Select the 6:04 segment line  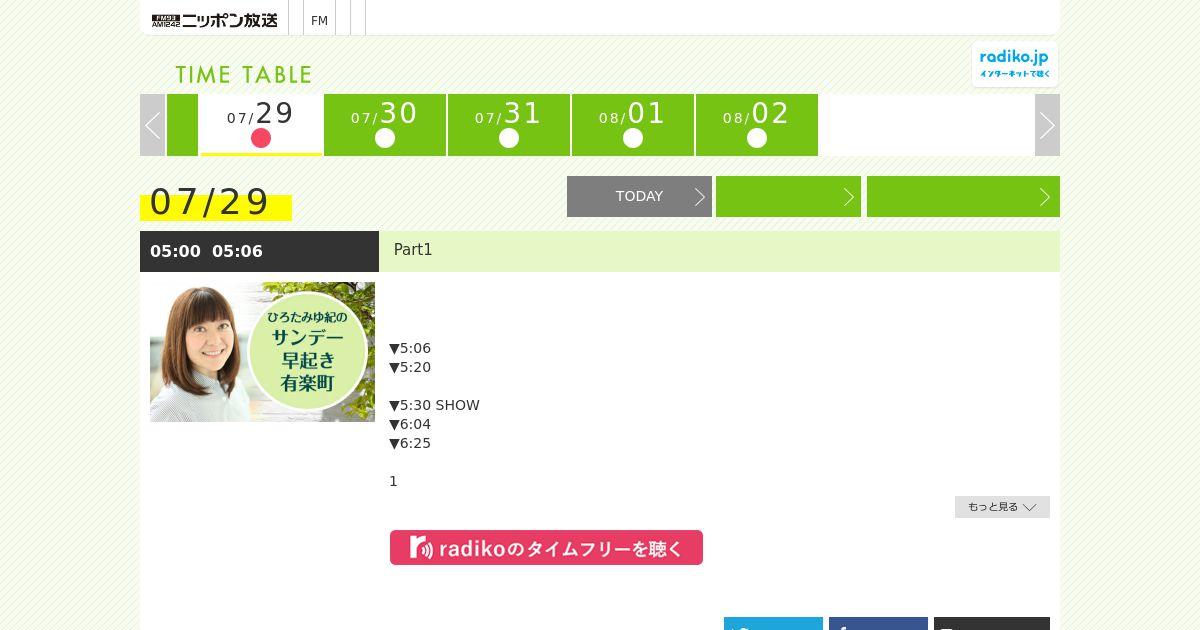click(x=410, y=424)
